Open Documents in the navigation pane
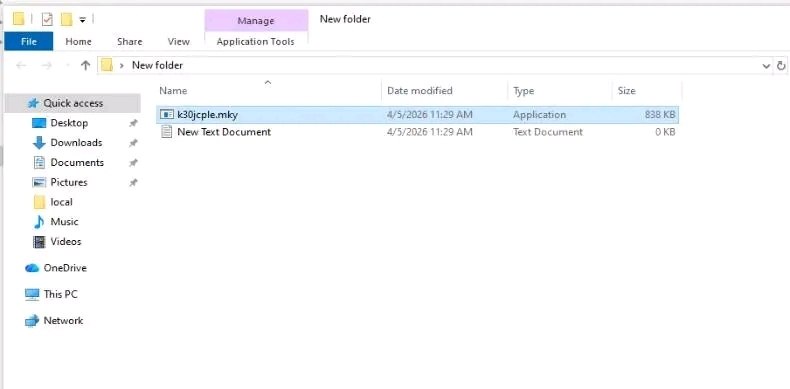The image size is (790, 389). click(77, 162)
